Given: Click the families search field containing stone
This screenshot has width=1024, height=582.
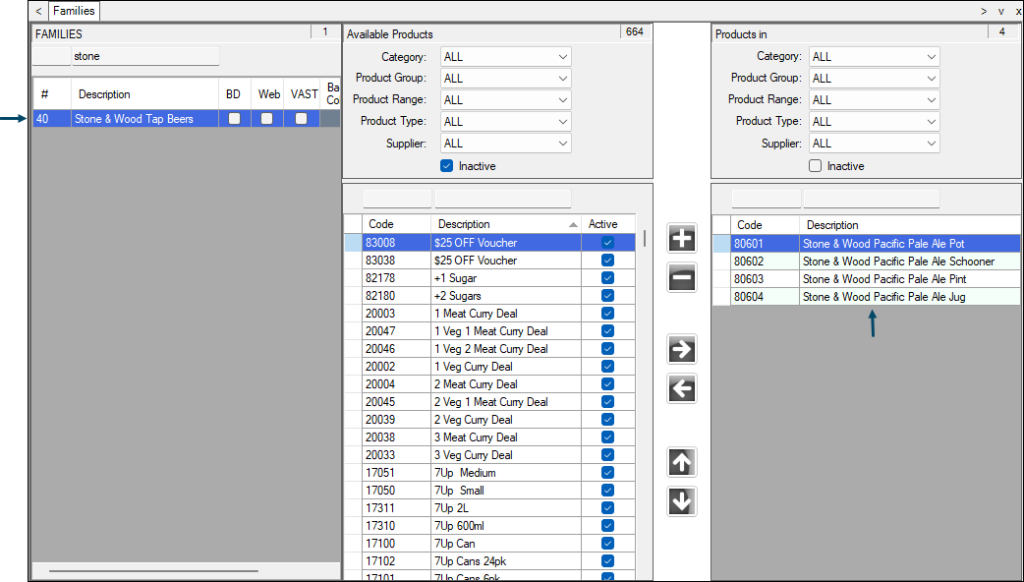Looking at the screenshot, I should (x=146, y=56).
